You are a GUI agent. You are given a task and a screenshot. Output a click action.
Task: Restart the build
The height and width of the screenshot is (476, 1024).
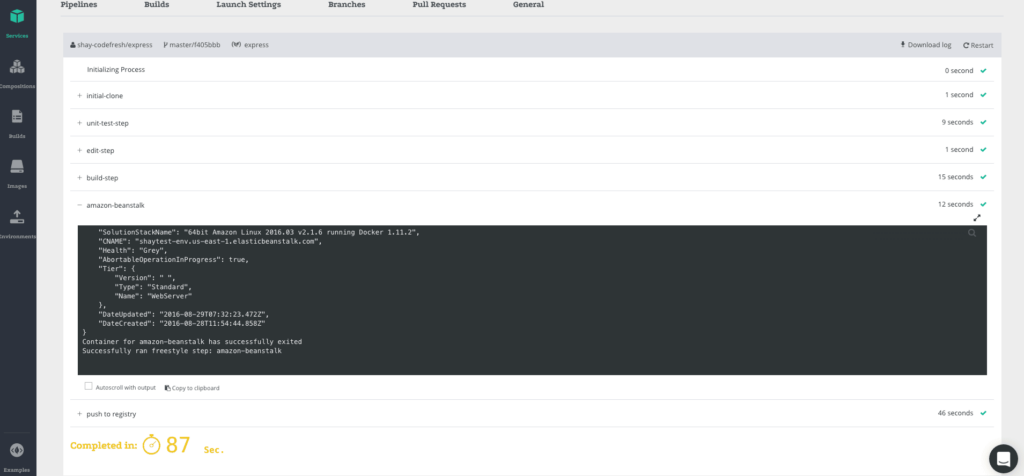click(x=978, y=45)
